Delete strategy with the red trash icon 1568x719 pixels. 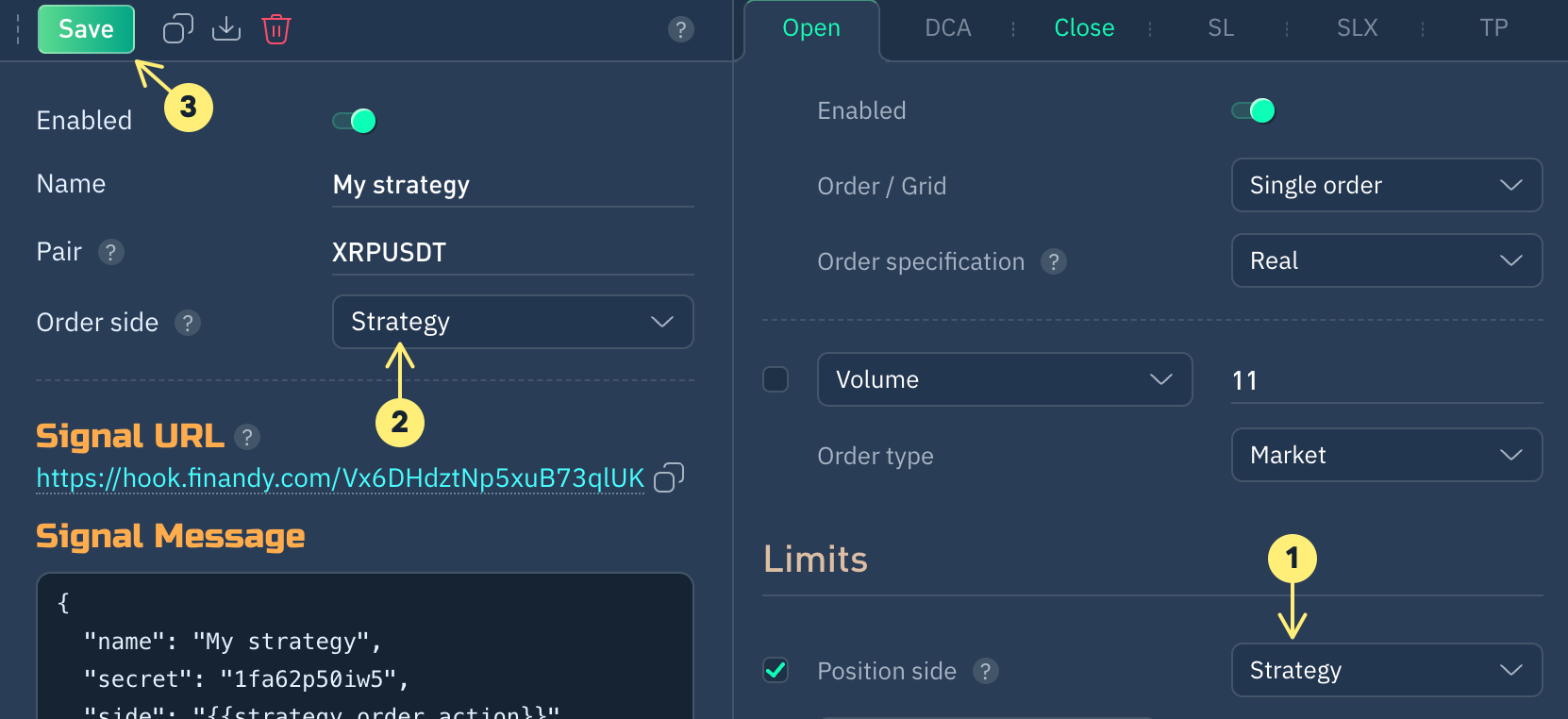276,29
